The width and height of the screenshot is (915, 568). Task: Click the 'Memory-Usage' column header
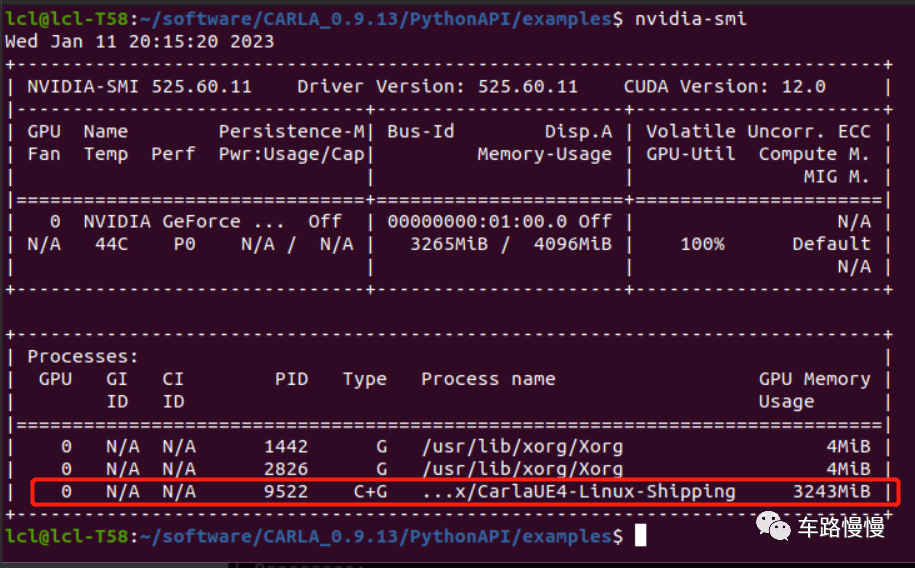[544, 155]
